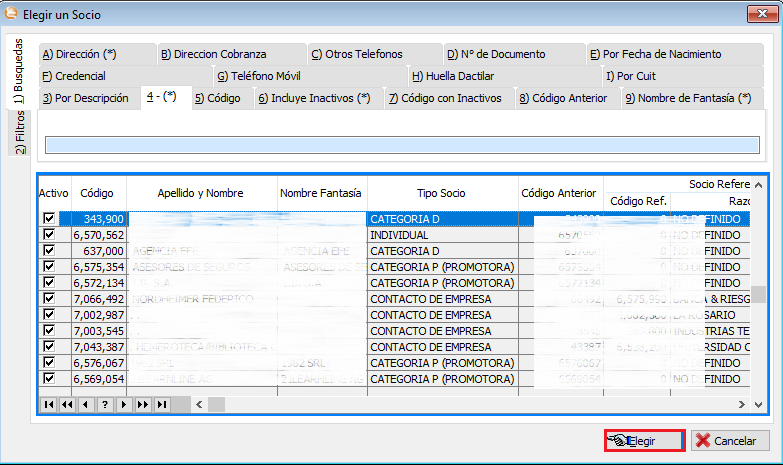Toggle Activo checkbox for code 343,900
This screenshot has width=783, height=465.
[x=49, y=218]
